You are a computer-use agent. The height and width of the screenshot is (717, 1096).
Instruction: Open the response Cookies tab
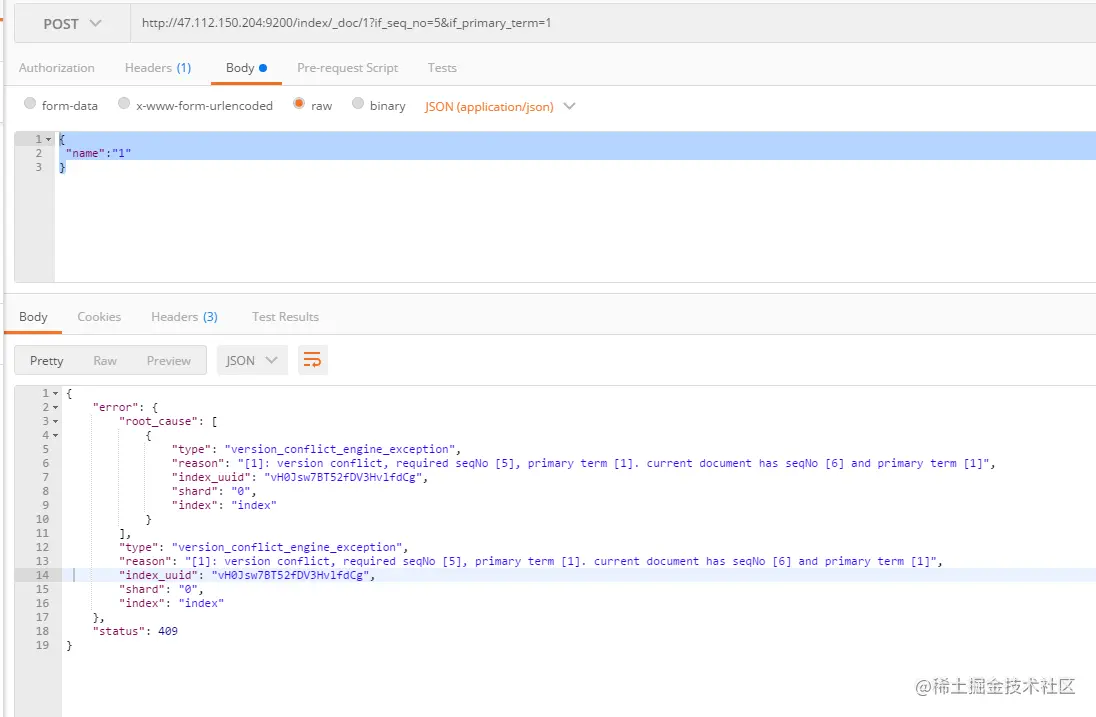click(99, 317)
